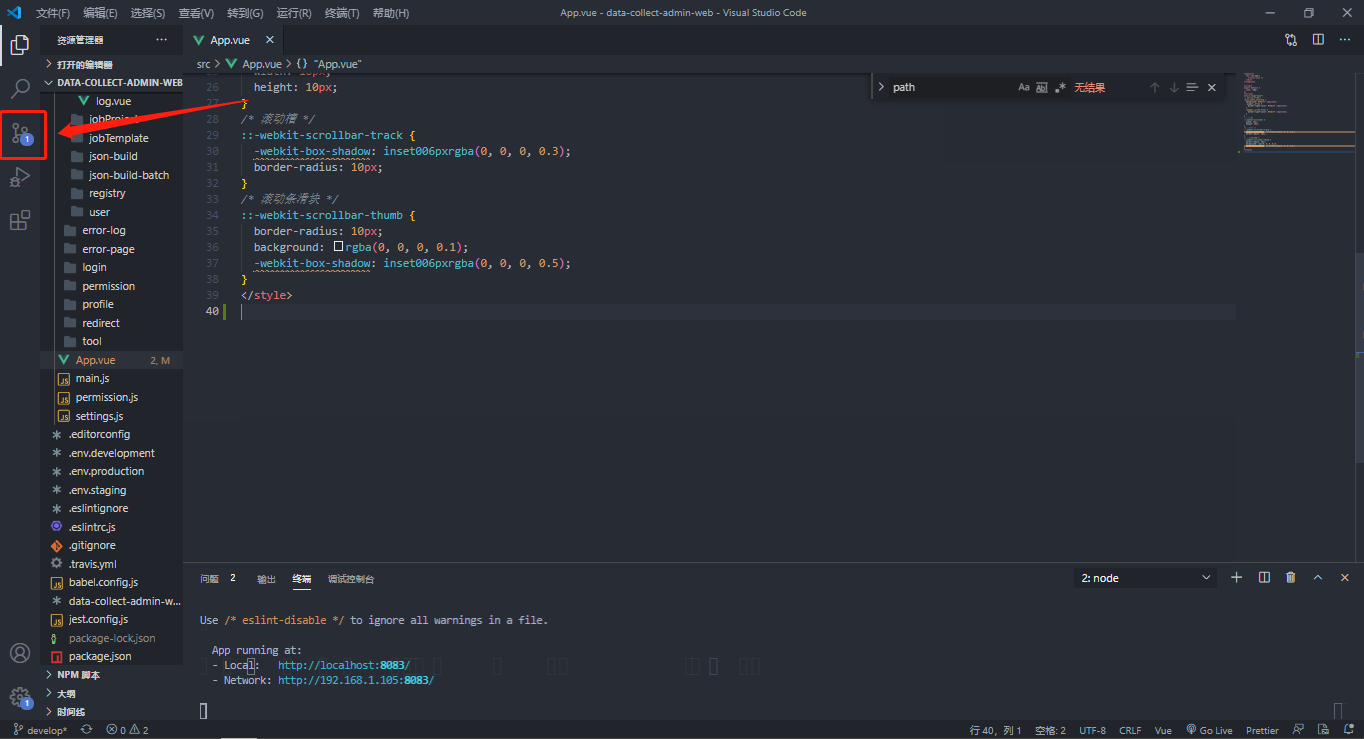Expand the Outline section
Viewport: 1364px width, 739px height.
[112, 693]
